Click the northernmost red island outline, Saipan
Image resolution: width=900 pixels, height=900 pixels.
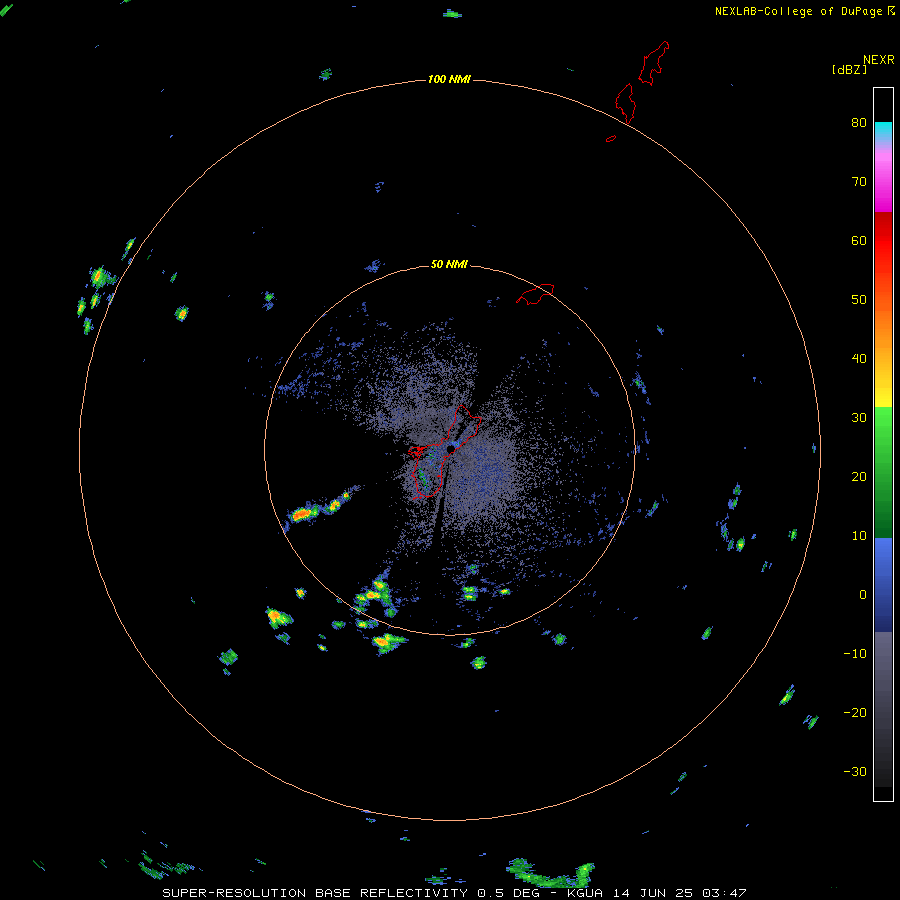tap(654, 63)
